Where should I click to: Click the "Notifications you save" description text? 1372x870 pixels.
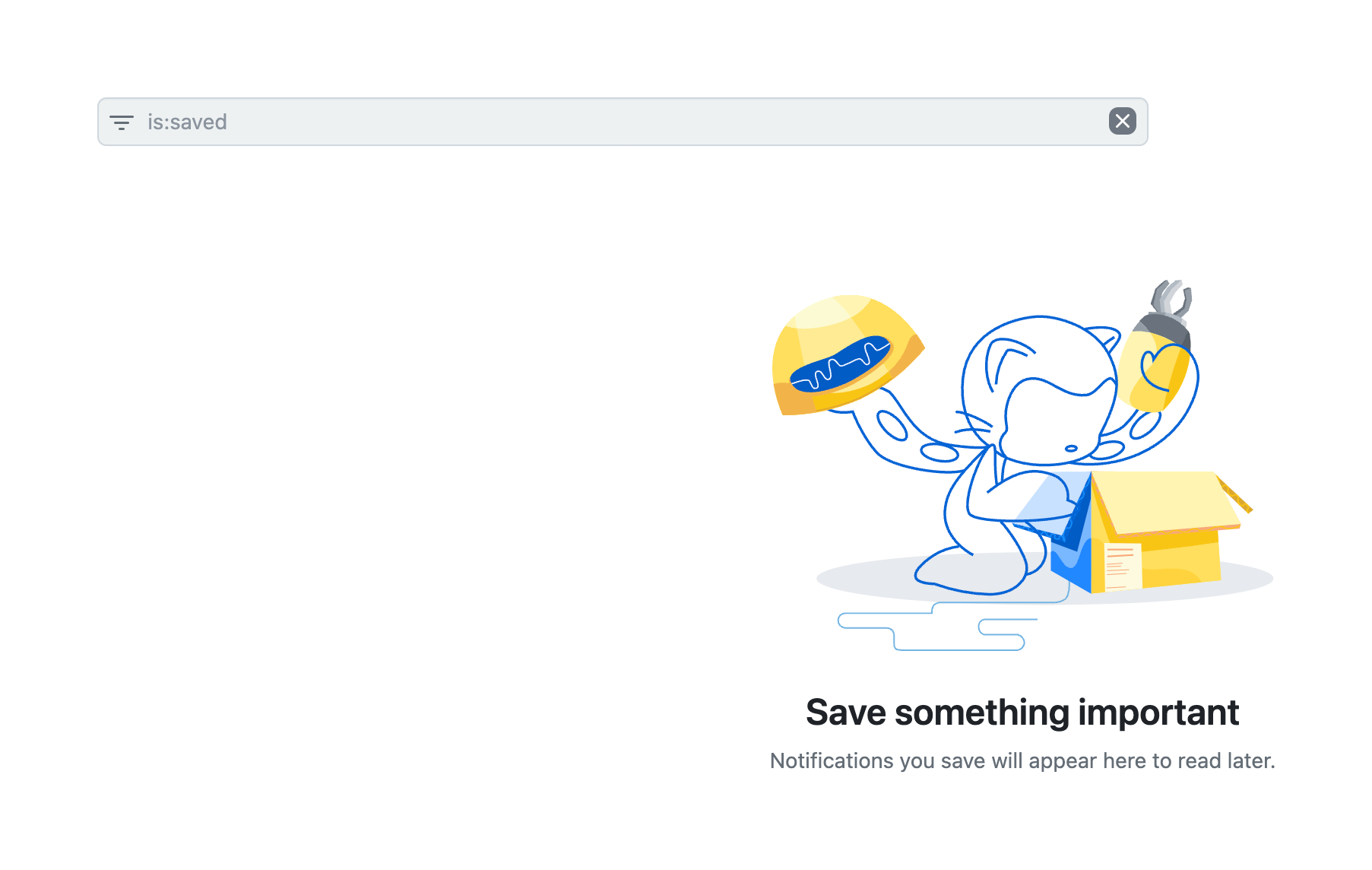pos(1022,760)
